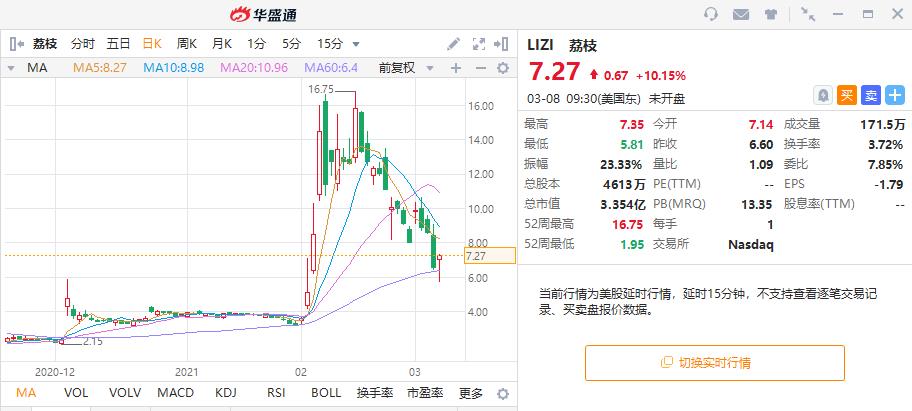The image size is (912, 411).
Task: Click 52周最高 value 16.75
Action: tap(626, 224)
